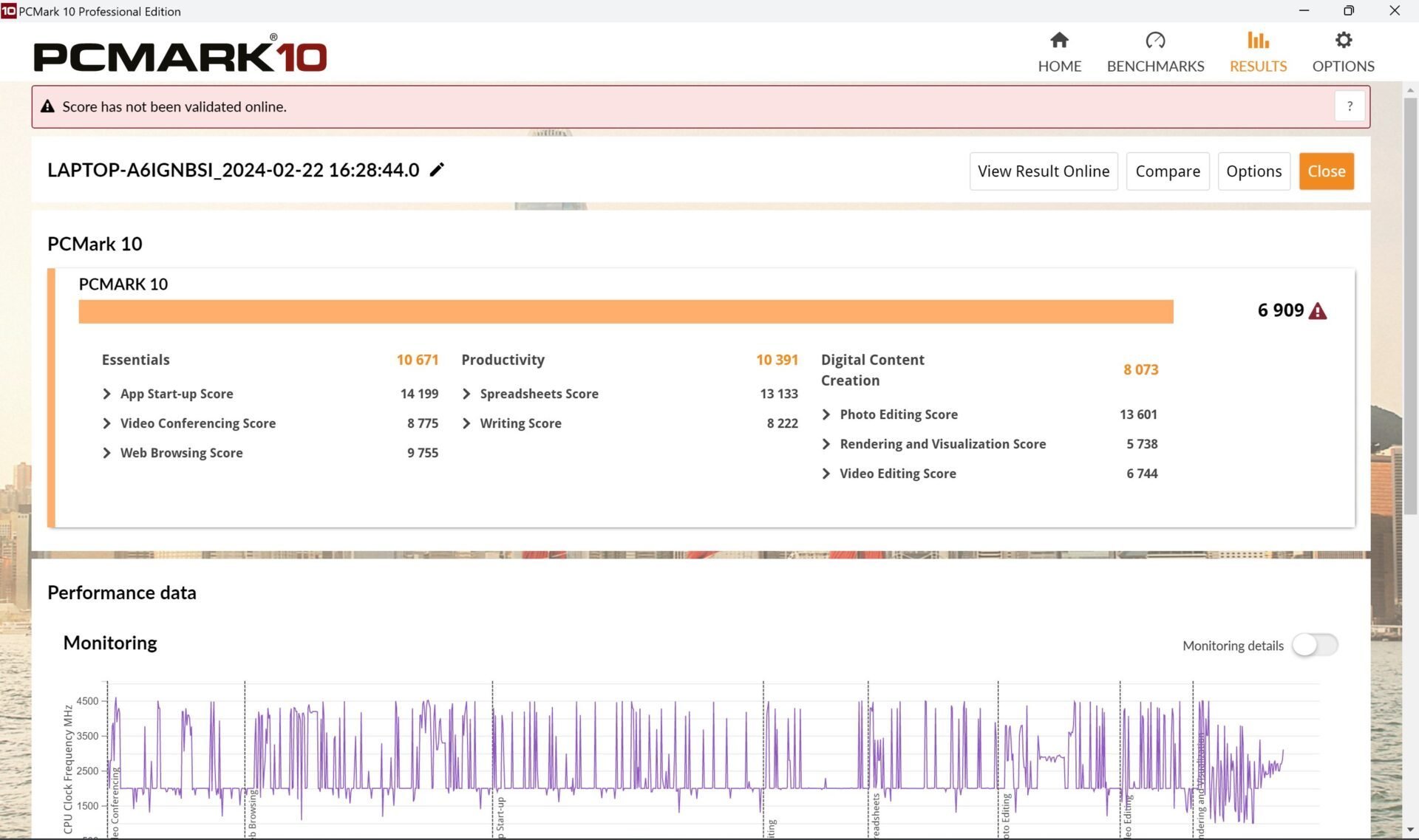Click the warning triangle next to 6 909

click(1317, 311)
